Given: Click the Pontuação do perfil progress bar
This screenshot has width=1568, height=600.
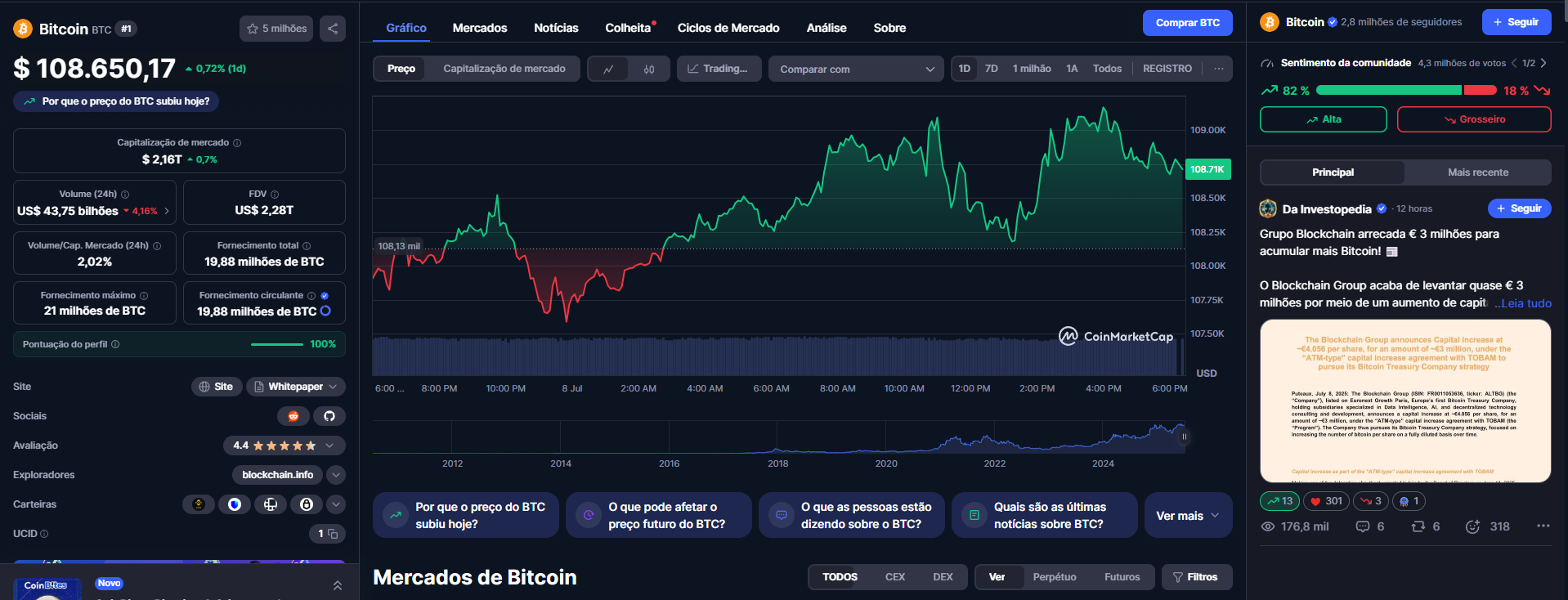Looking at the screenshot, I should tap(277, 344).
